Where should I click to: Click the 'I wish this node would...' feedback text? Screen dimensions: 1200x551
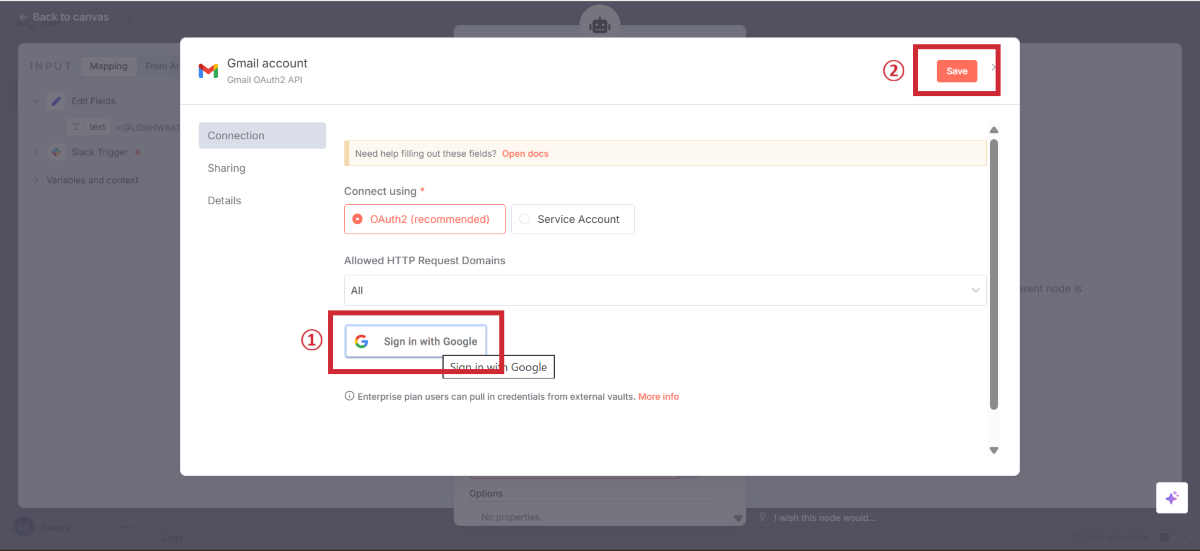tap(824, 517)
